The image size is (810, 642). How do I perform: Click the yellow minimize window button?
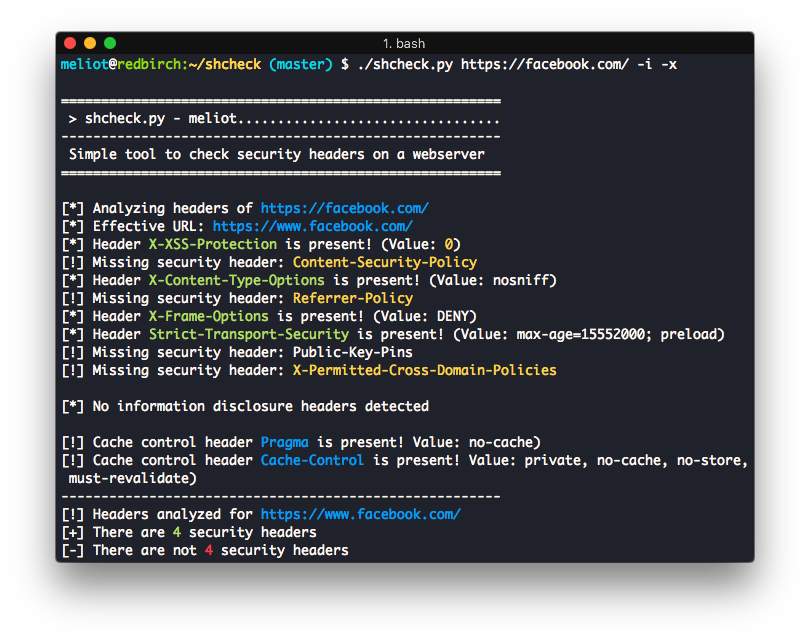click(90, 43)
